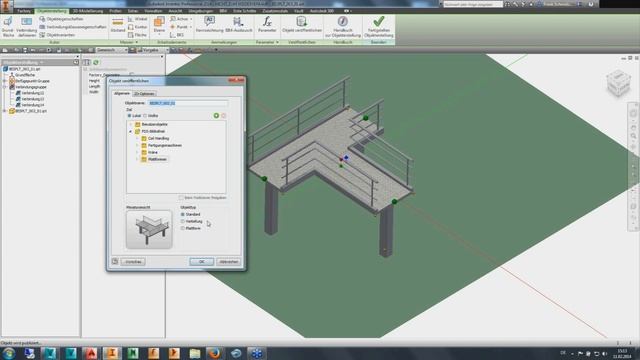Click the Vorschau button in dialog
This screenshot has height=360, width=640.
click(x=133, y=262)
